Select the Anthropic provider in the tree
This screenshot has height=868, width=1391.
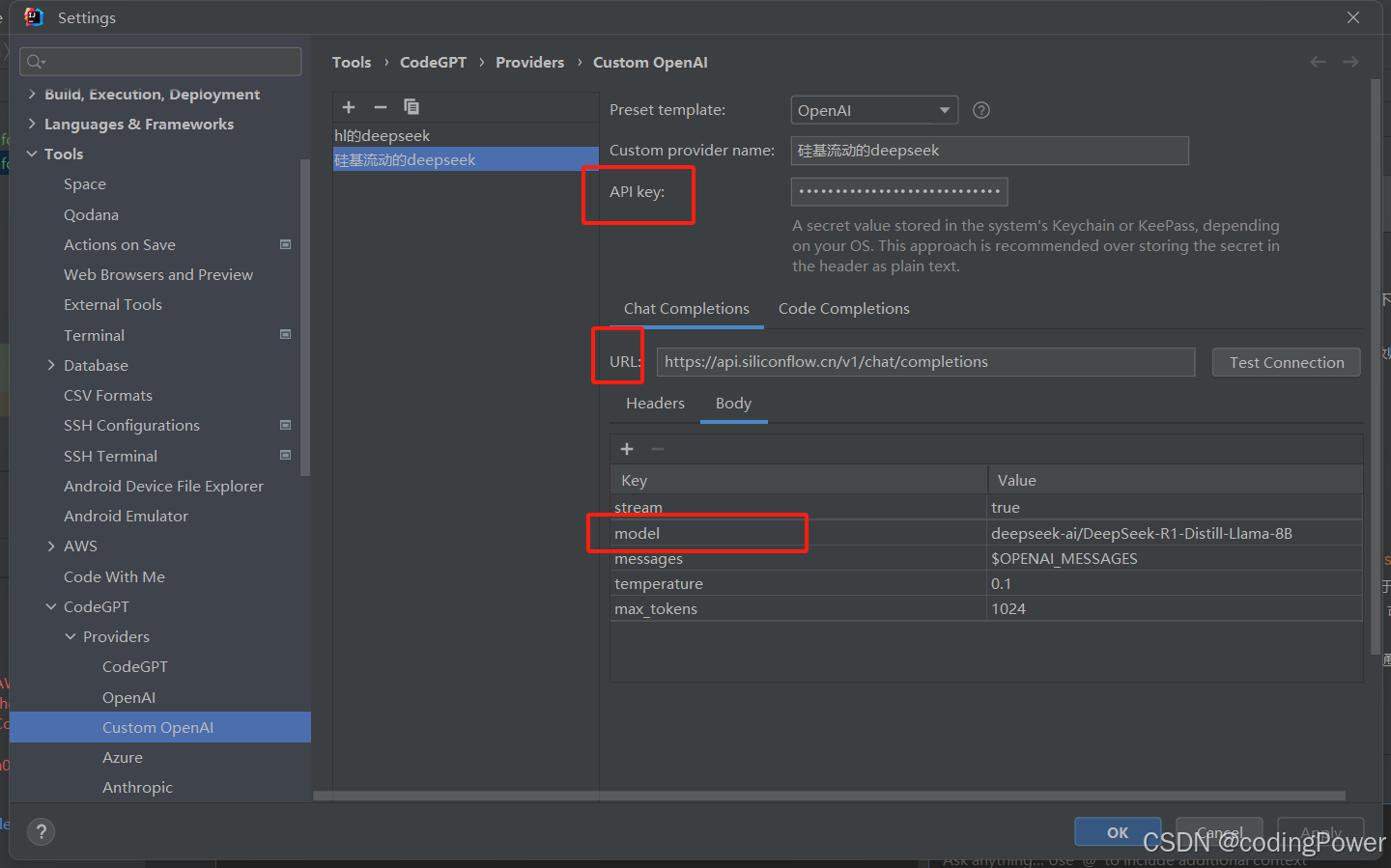pyautogui.click(x=137, y=787)
